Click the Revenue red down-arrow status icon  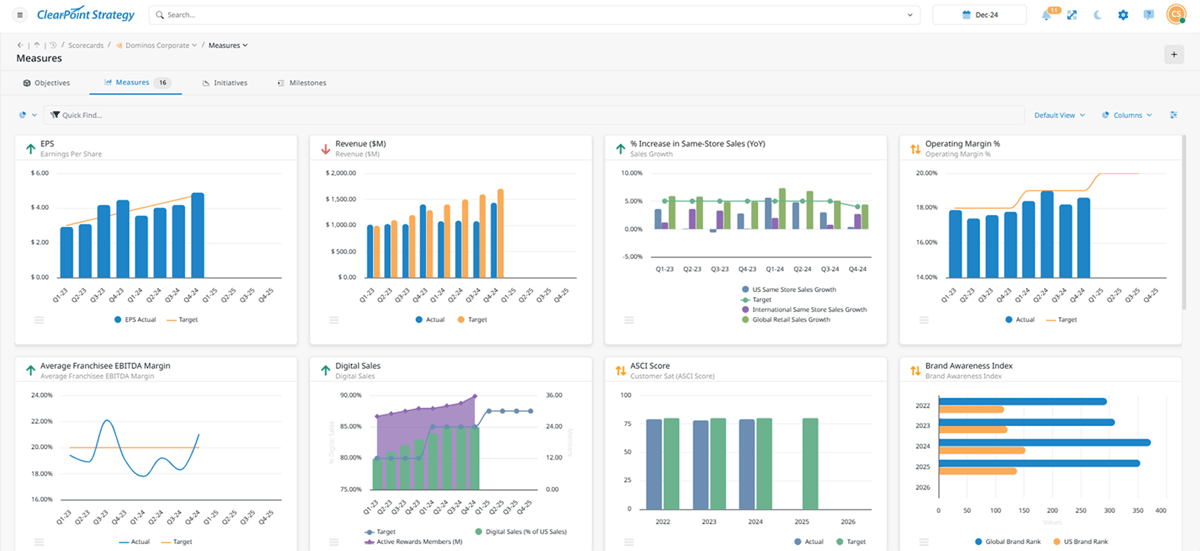(325, 148)
